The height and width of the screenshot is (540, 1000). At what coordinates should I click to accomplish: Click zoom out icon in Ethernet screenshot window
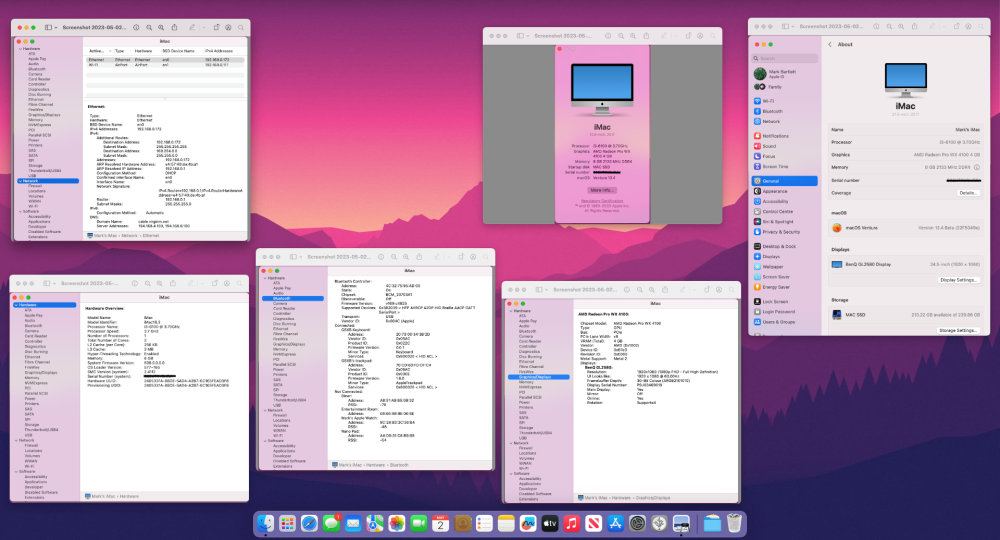pos(149,27)
